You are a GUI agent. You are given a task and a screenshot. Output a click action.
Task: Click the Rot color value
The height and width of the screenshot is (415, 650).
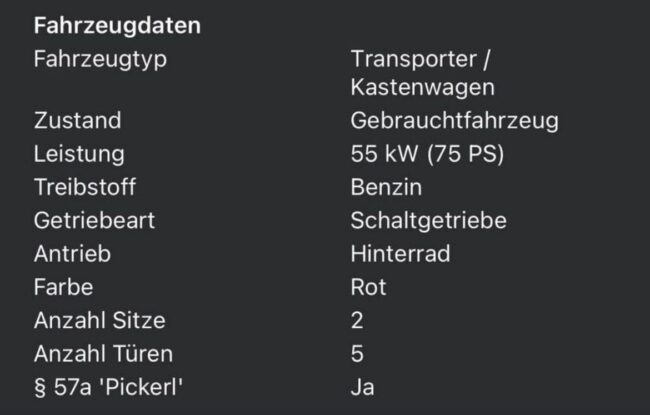pos(369,287)
